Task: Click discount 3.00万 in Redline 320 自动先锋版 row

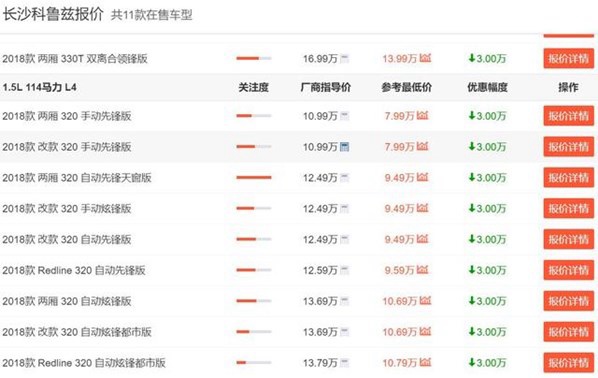Action: point(487,270)
